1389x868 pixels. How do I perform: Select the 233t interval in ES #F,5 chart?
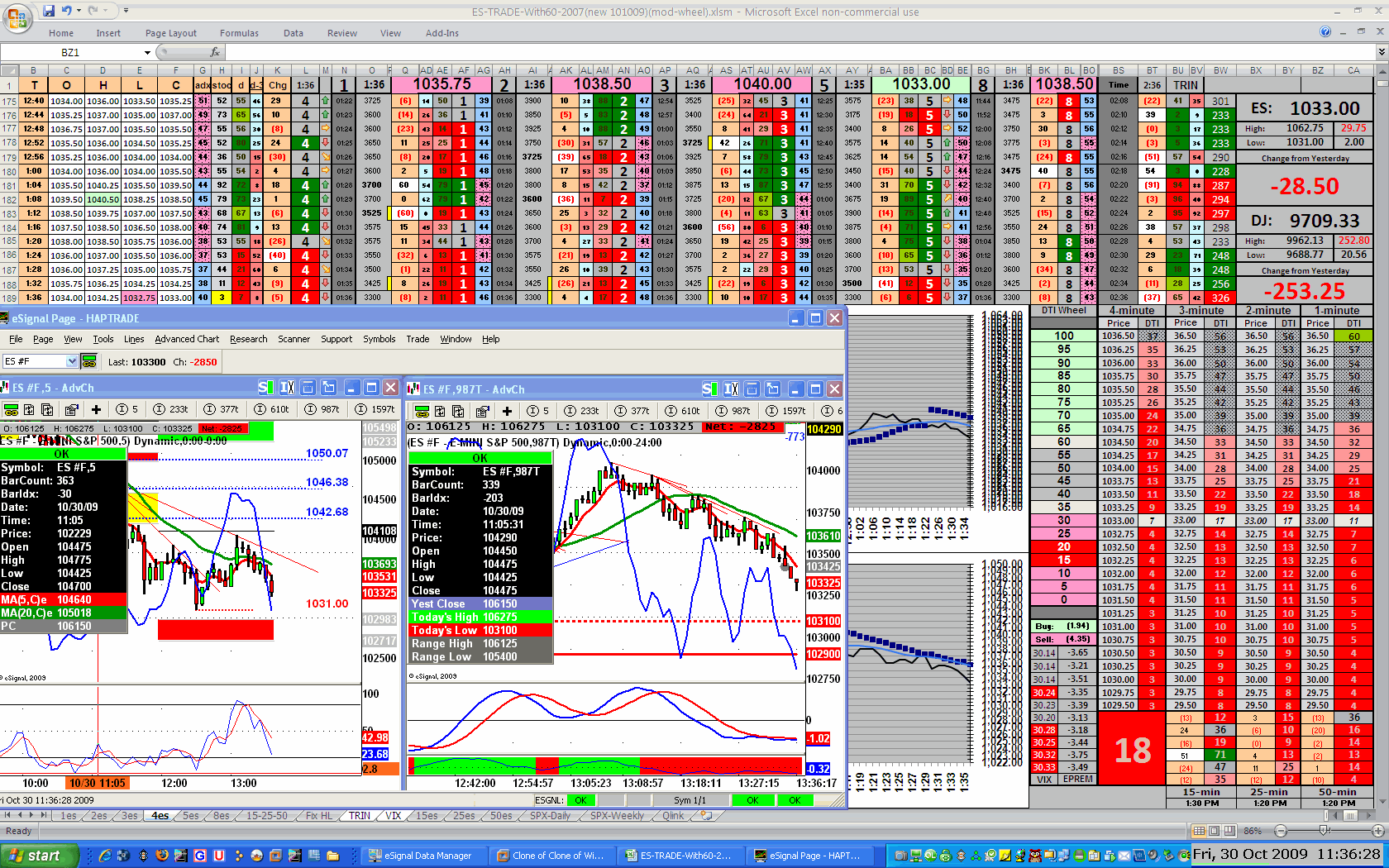[172, 409]
